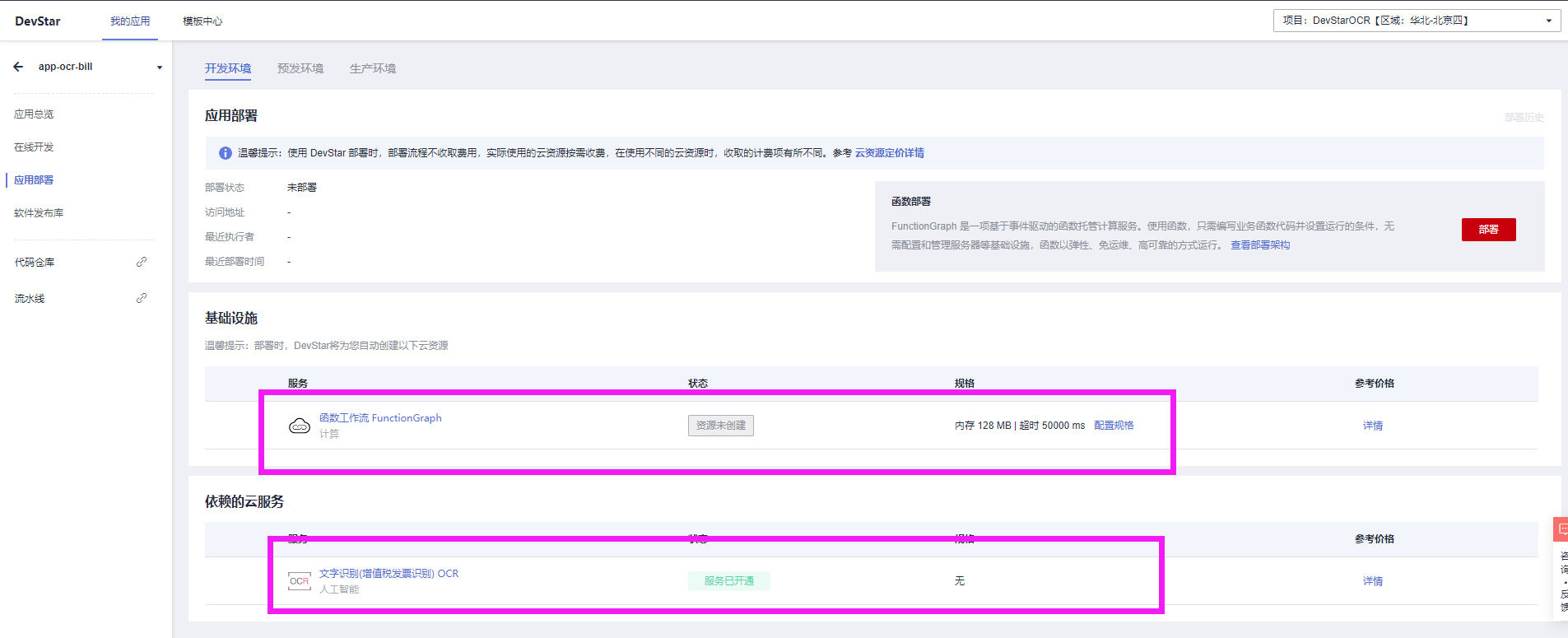1568x638 pixels.
Task: Click the 内存 128 MB | 超时 50000 ms spec text
Action: [x=1020, y=426]
